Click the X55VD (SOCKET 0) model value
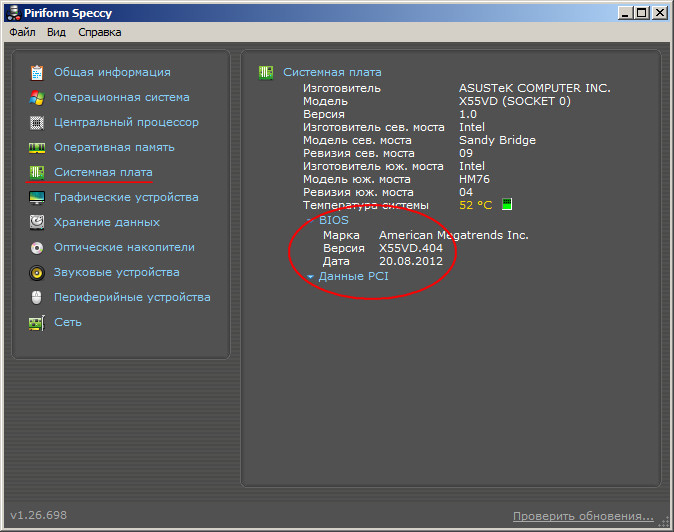The image size is (674, 532). tap(515, 101)
